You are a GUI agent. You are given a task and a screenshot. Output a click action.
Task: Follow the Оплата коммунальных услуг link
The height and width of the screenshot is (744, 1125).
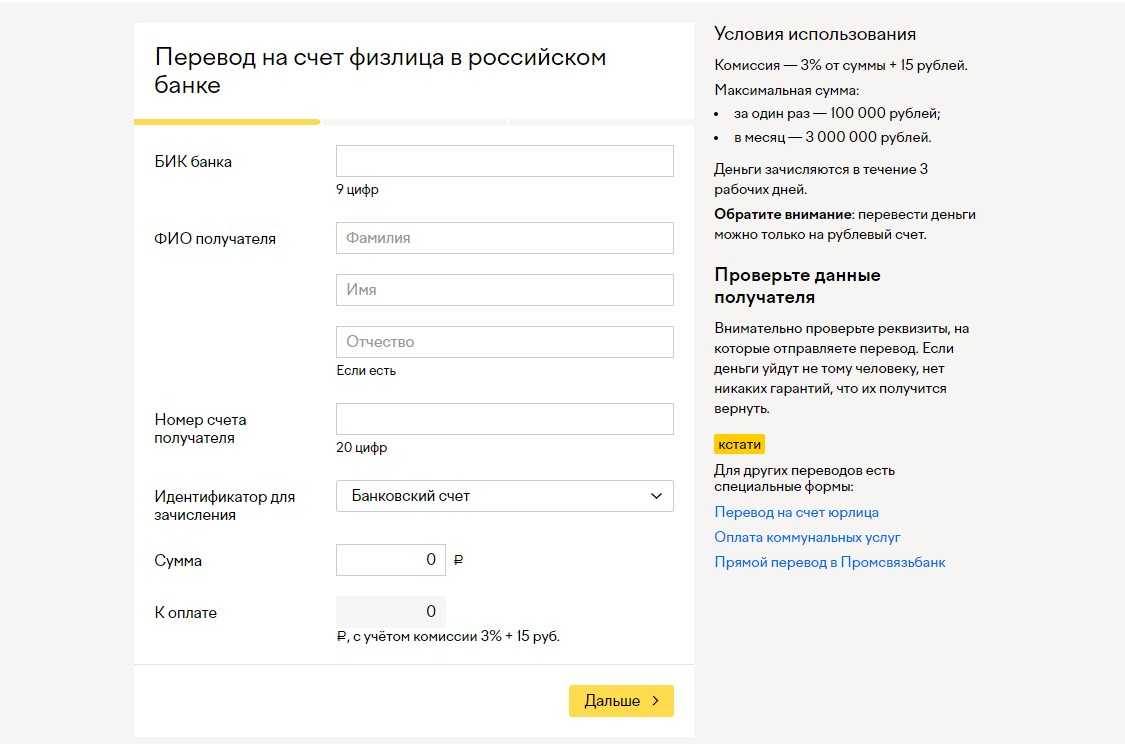[807, 537]
